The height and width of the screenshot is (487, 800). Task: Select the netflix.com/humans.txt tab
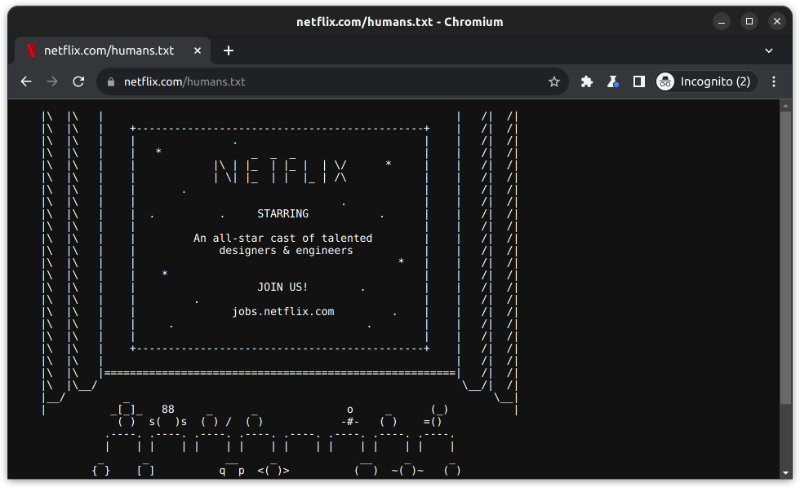(108, 50)
